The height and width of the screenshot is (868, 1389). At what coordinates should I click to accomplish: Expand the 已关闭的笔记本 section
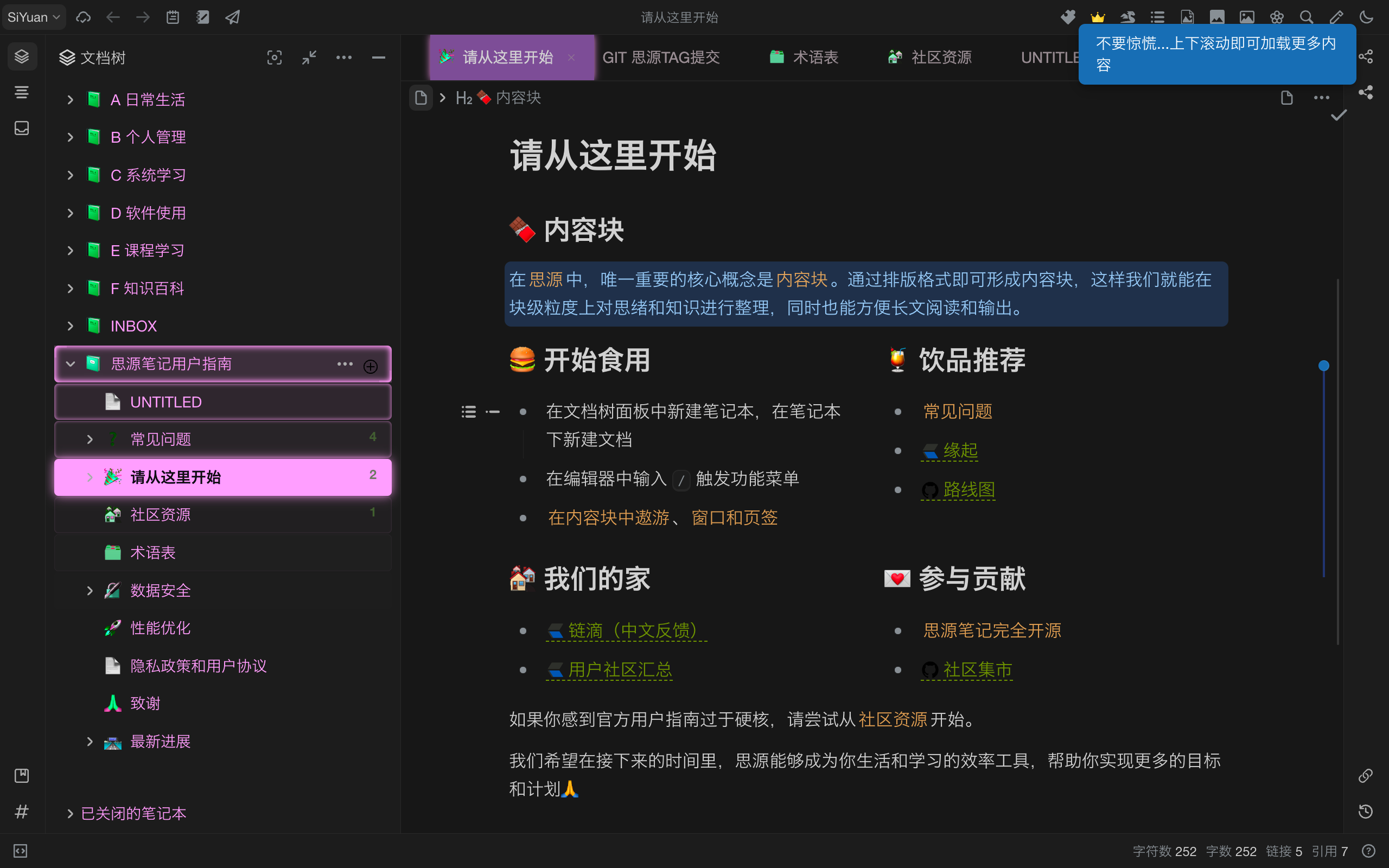point(70,813)
